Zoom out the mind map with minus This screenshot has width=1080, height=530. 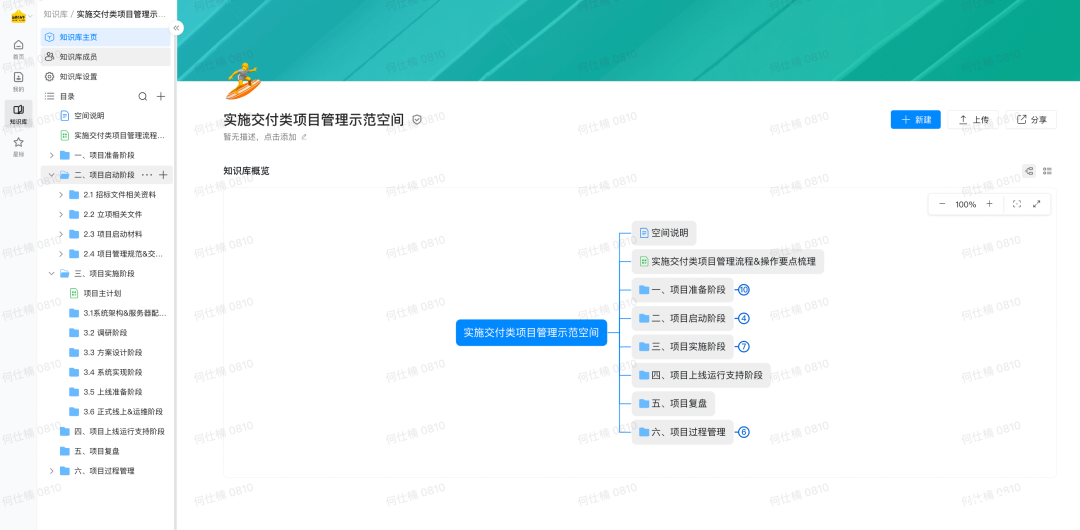pyautogui.click(x=942, y=204)
